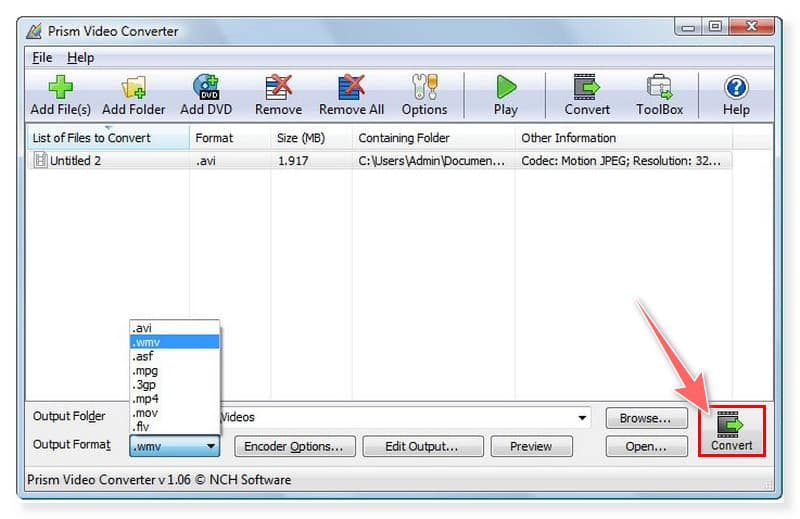800x519 pixels.
Task: Maximize the Prism Video Converter window
Action: pyautogui.click(x=715, y=27)
